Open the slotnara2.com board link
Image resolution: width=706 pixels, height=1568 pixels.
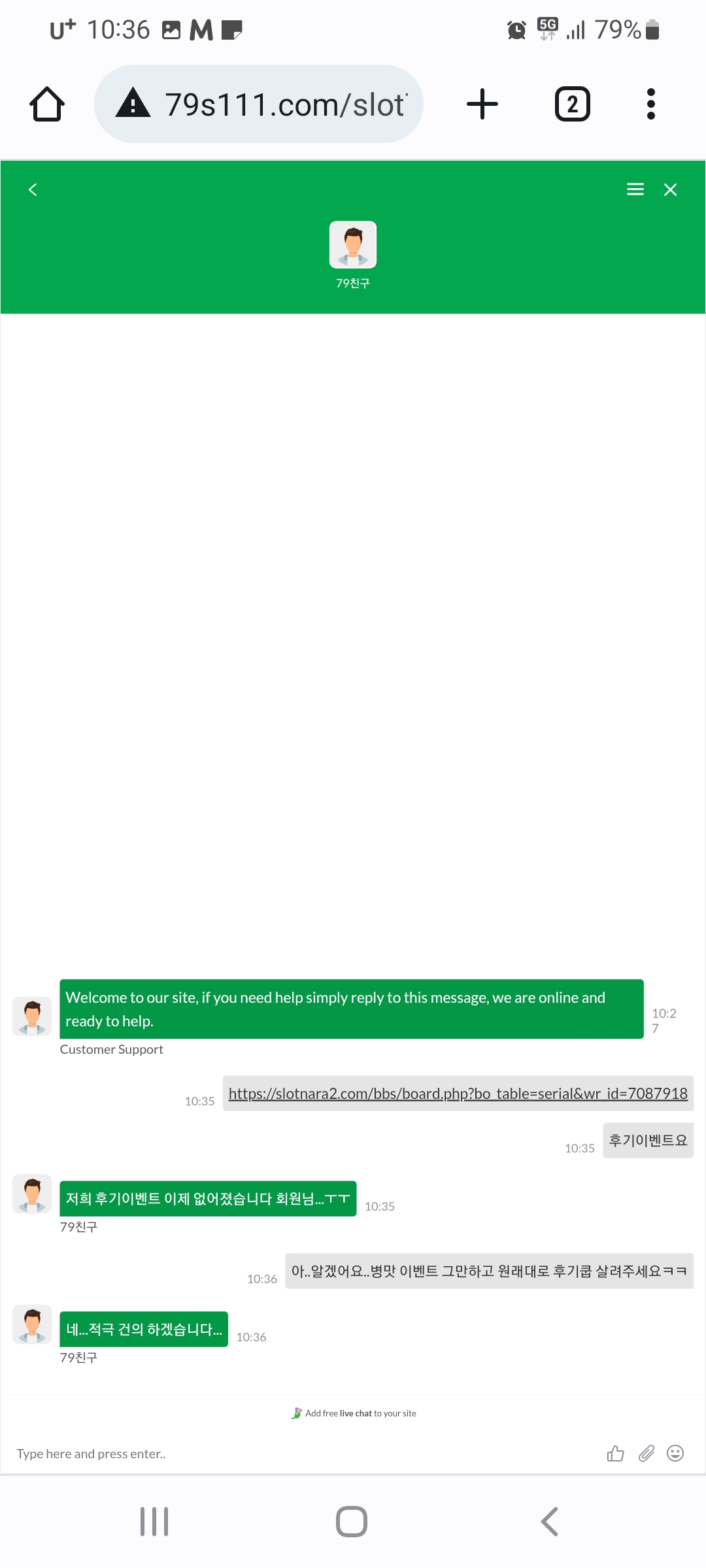coord(458,1093)
